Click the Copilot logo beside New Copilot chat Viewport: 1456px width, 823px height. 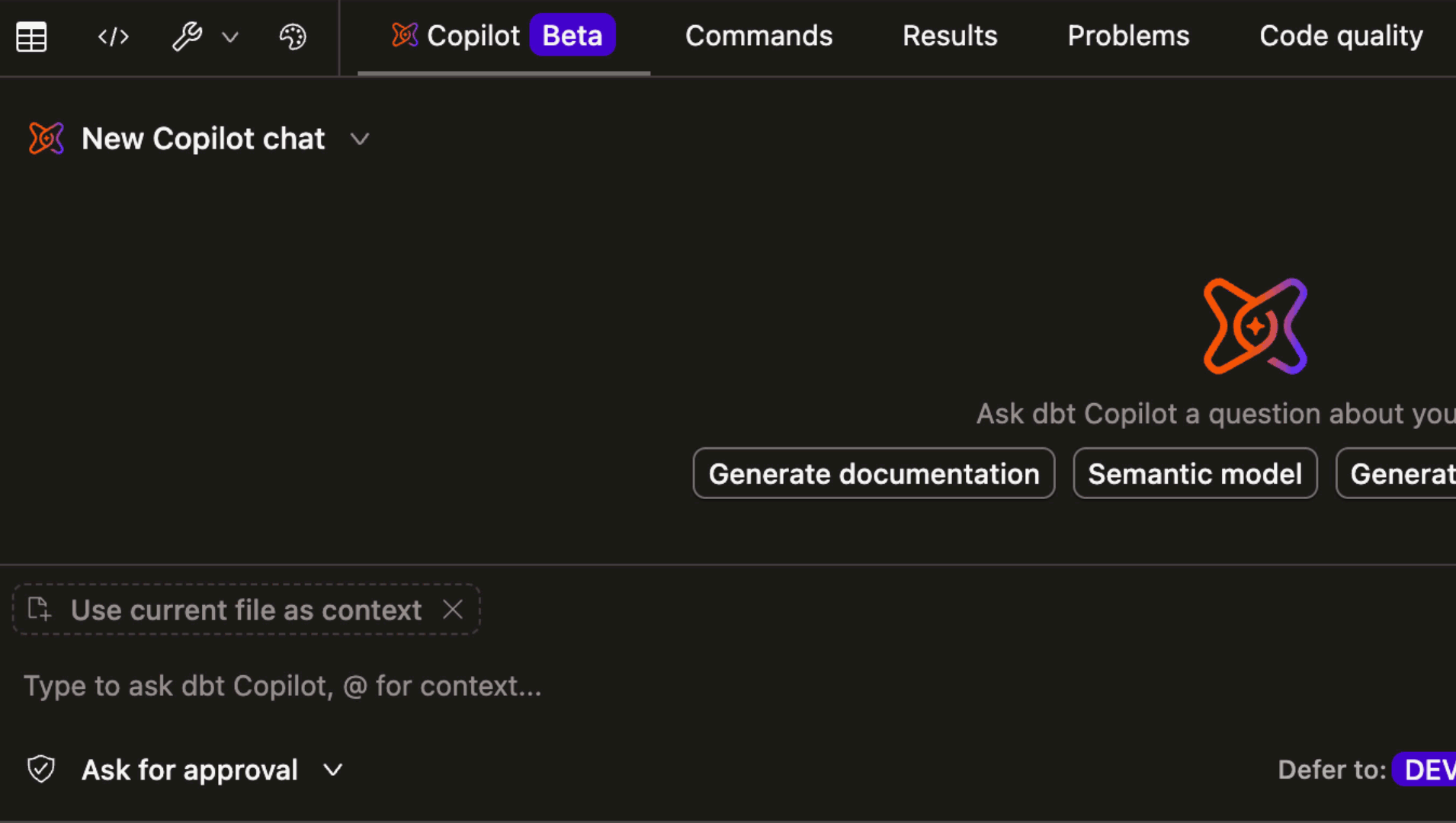(46, 139)
